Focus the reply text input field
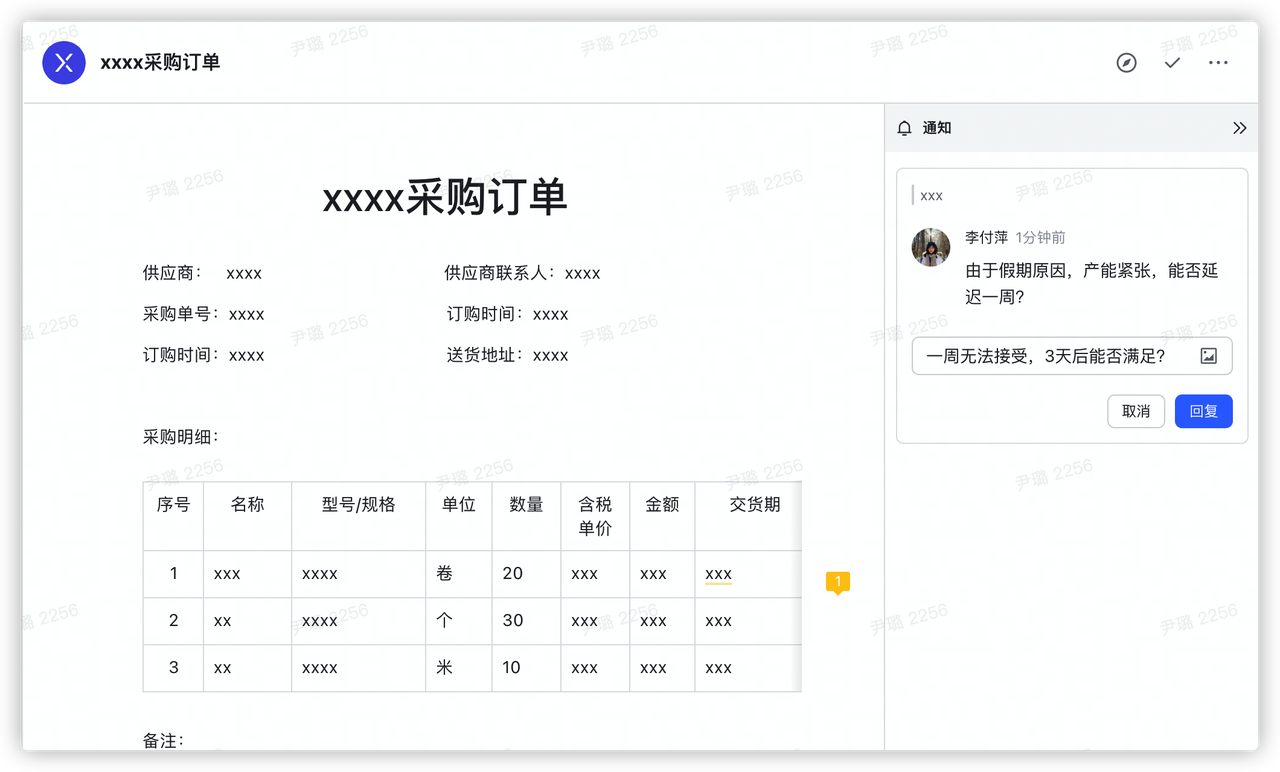 coord(1050,356)
